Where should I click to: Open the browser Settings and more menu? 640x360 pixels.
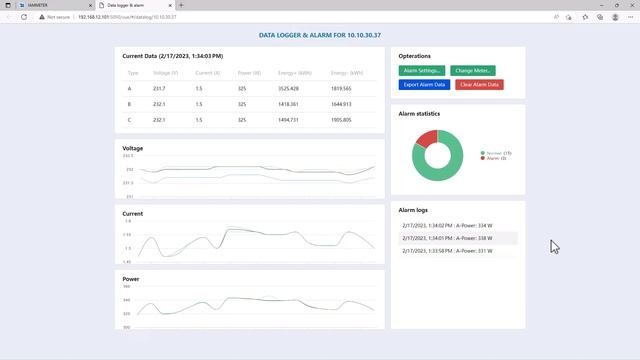pos(631,17)
